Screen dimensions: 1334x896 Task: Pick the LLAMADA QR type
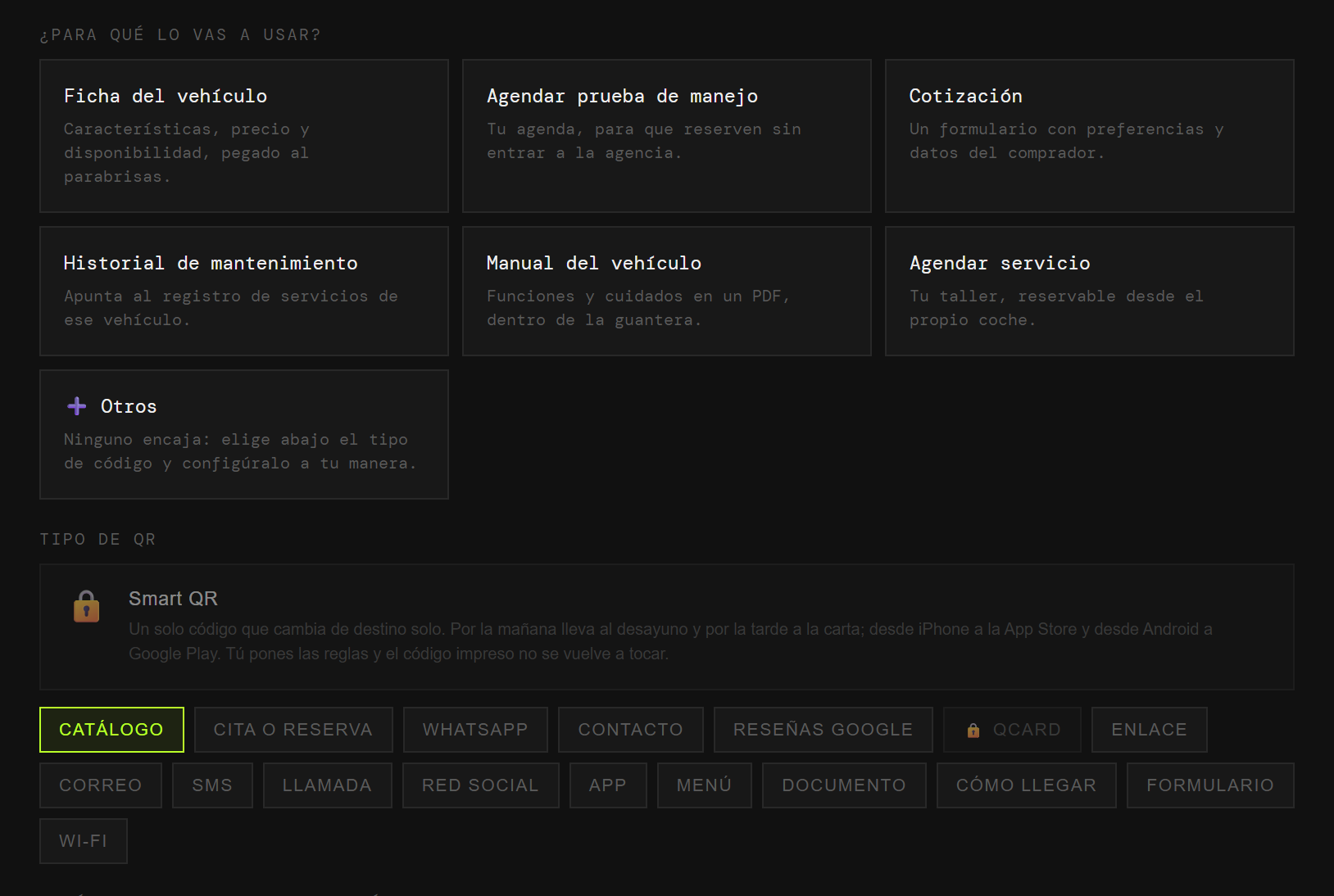point(328,785)
